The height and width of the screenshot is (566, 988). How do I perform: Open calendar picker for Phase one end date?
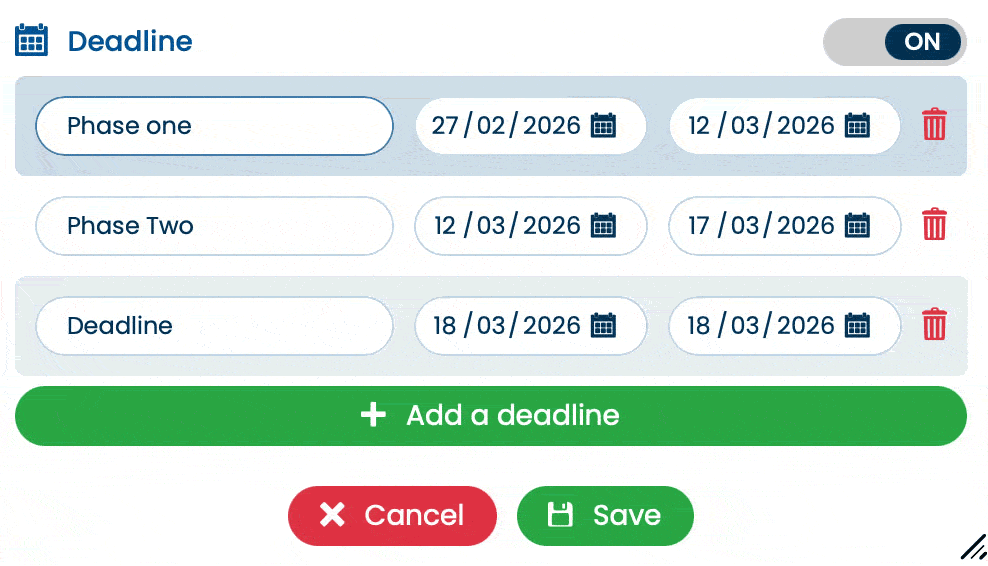[x=857, y=126]
